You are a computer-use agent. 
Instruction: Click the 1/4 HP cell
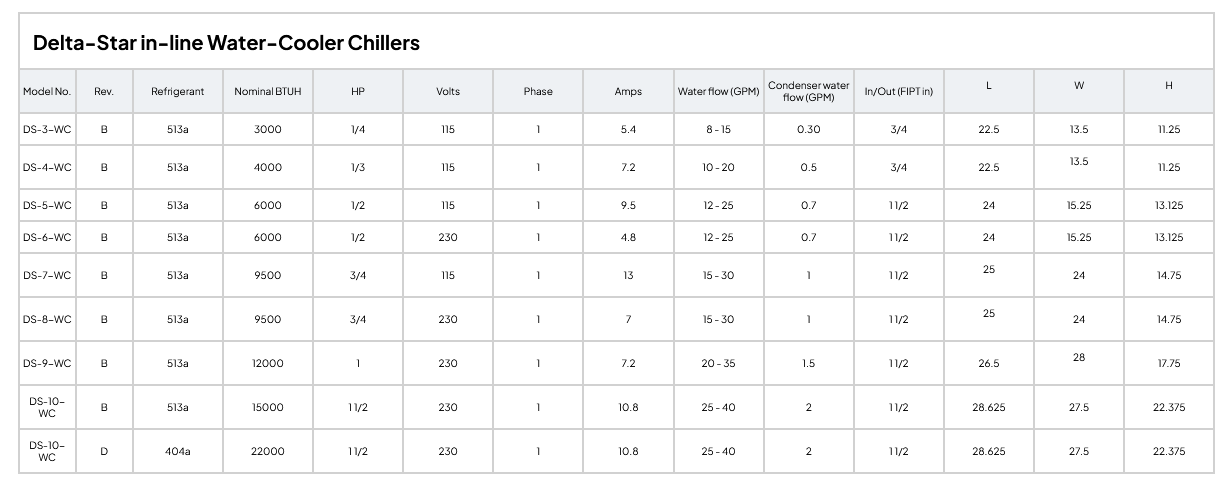pyautogui.click(x=358, y=130)
